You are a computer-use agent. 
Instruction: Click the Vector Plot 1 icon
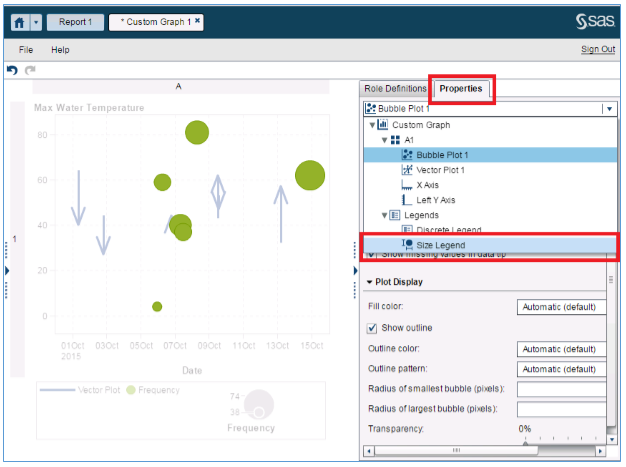[x=407, y=170]
